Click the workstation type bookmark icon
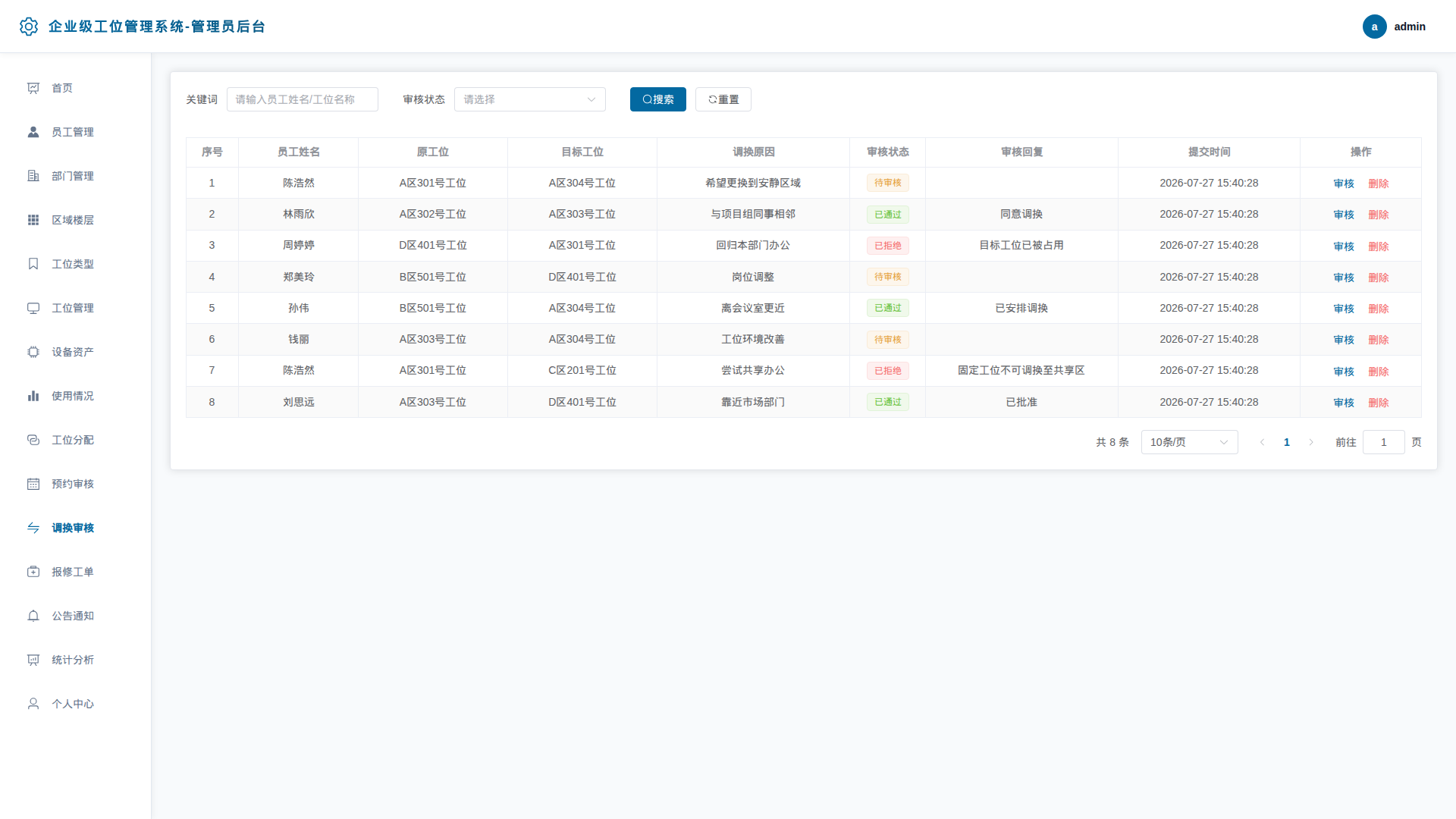 (x=33, y=264)
